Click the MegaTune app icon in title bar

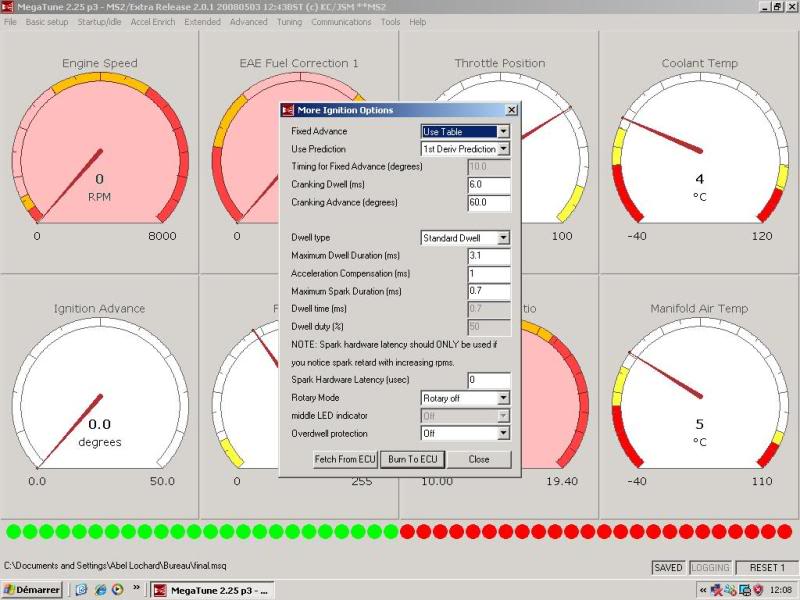[7, 7]
